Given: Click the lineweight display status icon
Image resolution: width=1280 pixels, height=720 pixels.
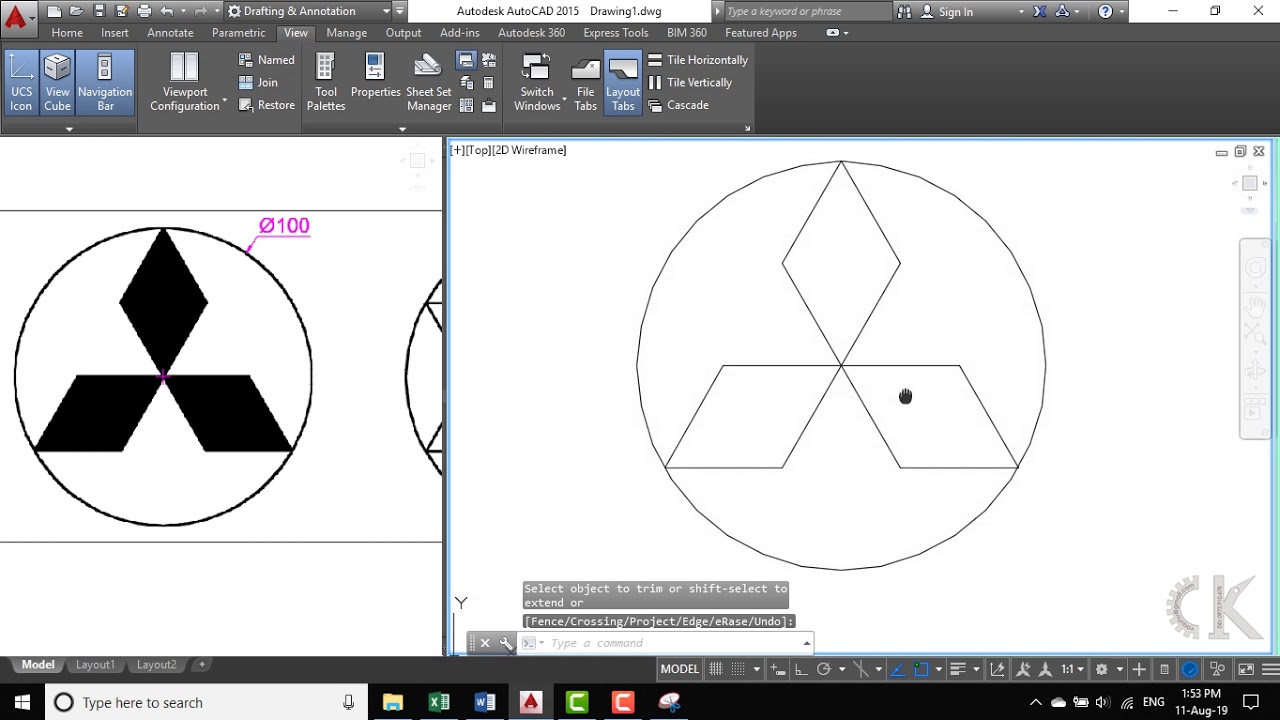Looking at the screenshot, I should tap(957, 669).
